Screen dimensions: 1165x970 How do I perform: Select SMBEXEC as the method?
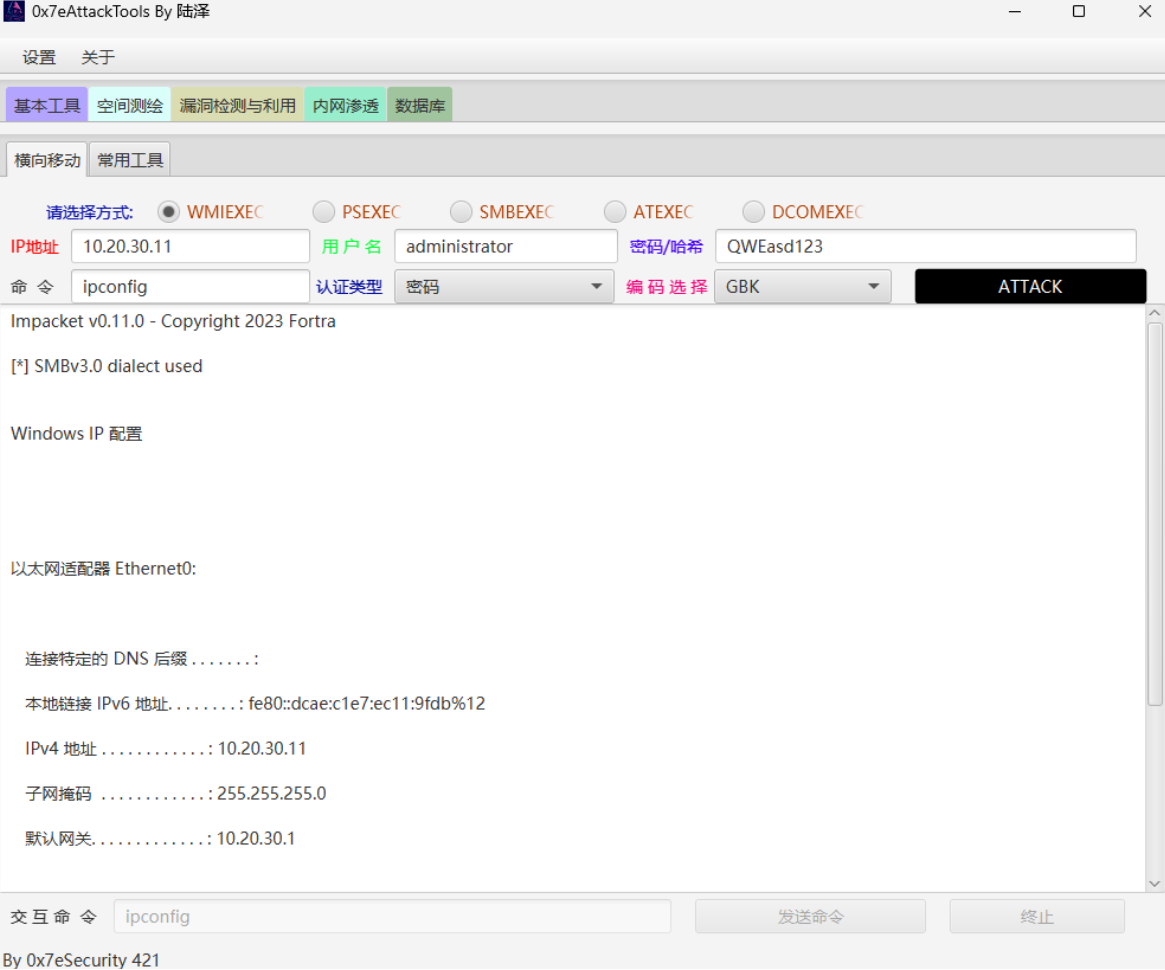461,212
